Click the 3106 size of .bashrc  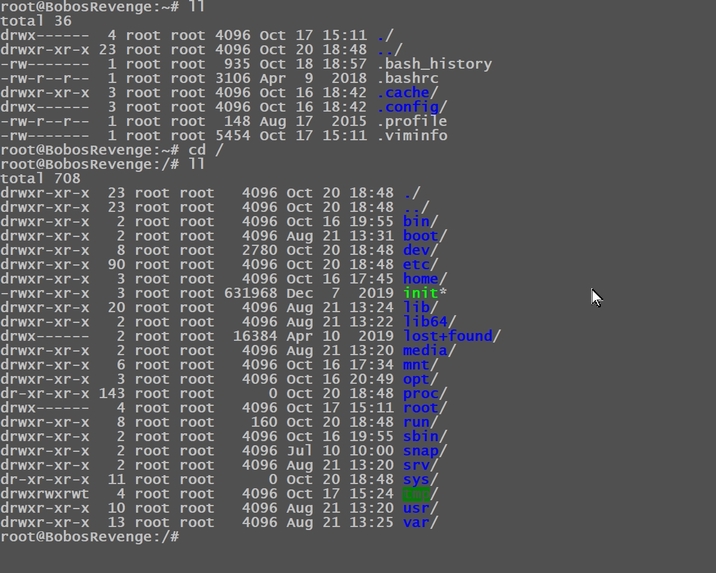(233, 79)
